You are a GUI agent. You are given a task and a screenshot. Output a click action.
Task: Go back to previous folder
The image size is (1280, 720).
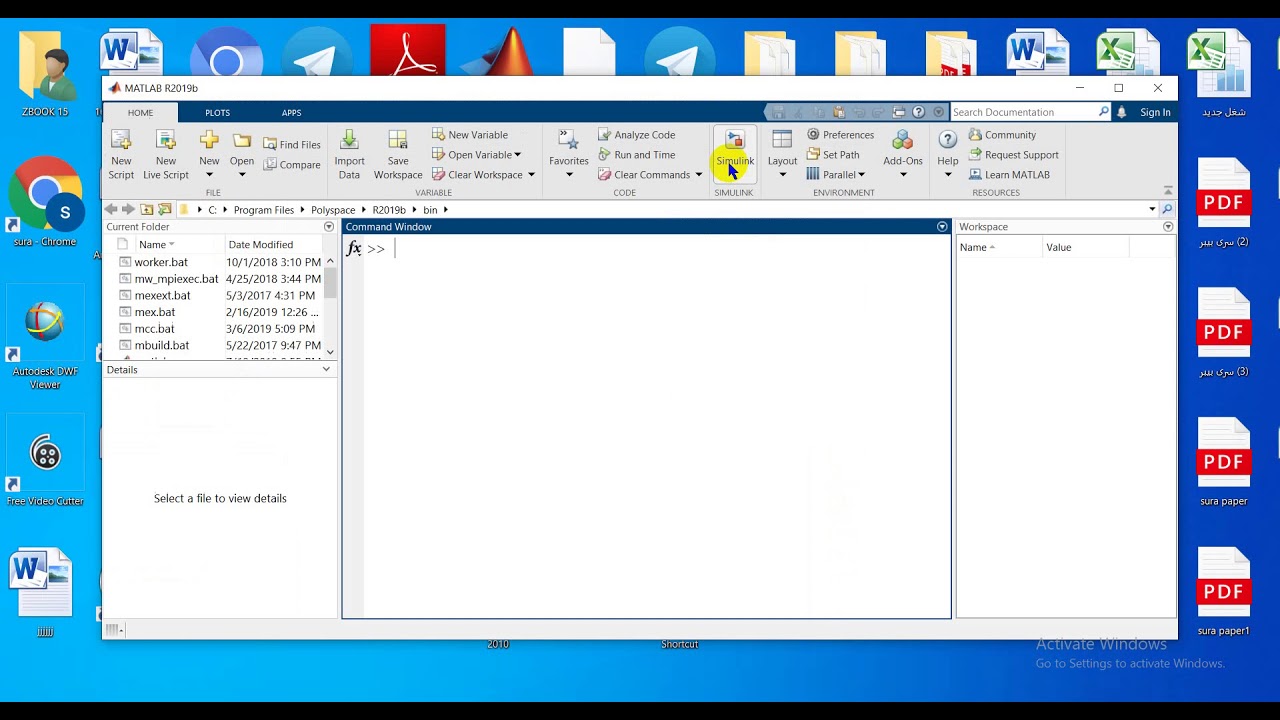(x=111, y=210)
